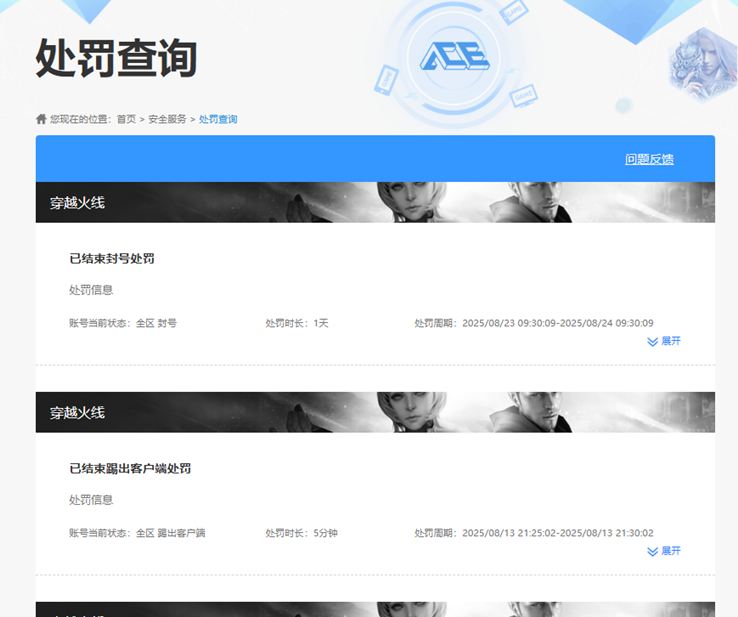Expand details of the 封号 punishment record
The image size is (738, 617).
(x=664, y=341)
